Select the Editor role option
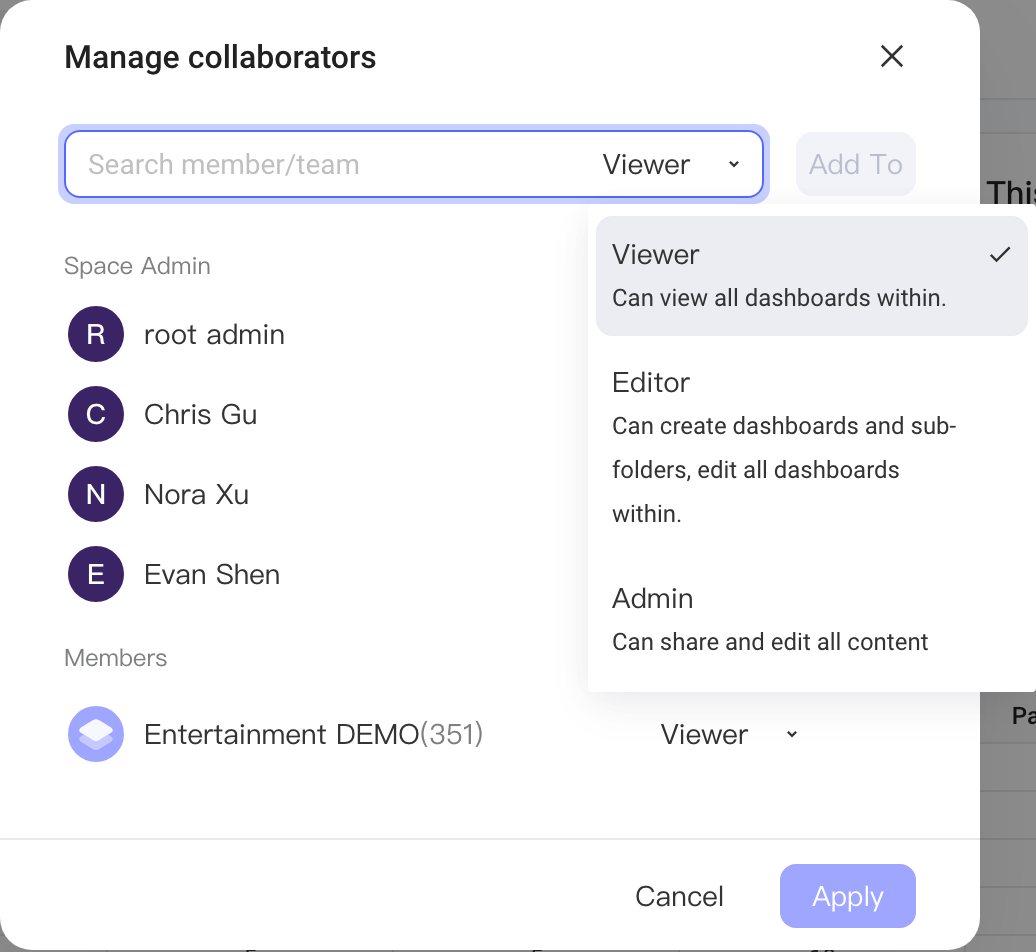 811,447
